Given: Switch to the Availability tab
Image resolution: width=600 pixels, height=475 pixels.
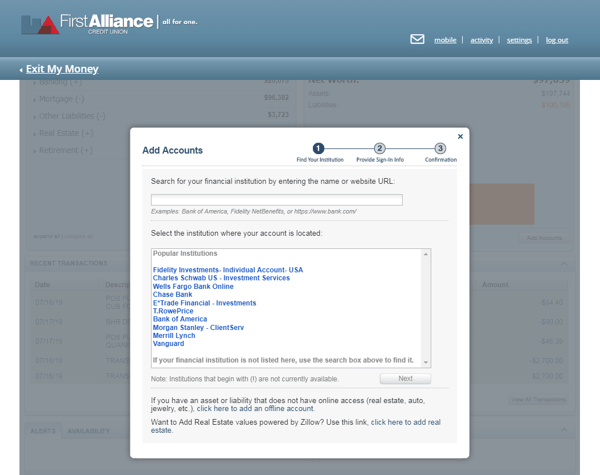Looking at the screenshot, I should [88, 431].
